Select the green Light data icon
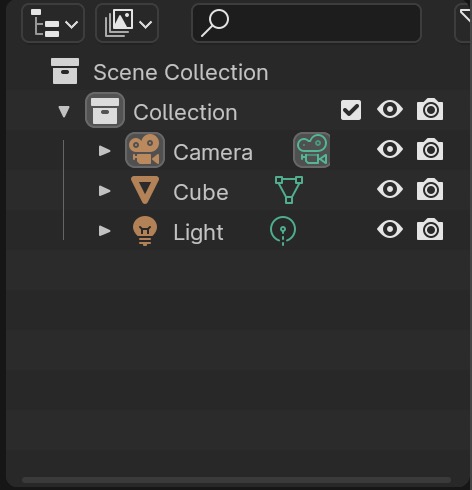 click(283, 230)
